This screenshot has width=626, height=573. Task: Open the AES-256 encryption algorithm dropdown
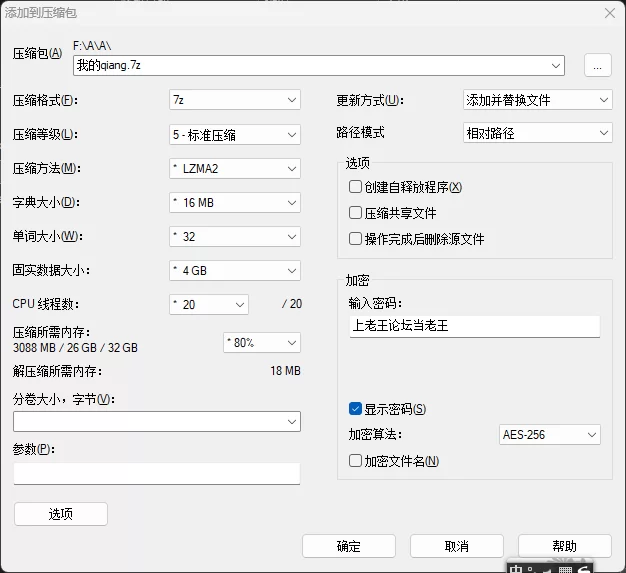point(550,434)
